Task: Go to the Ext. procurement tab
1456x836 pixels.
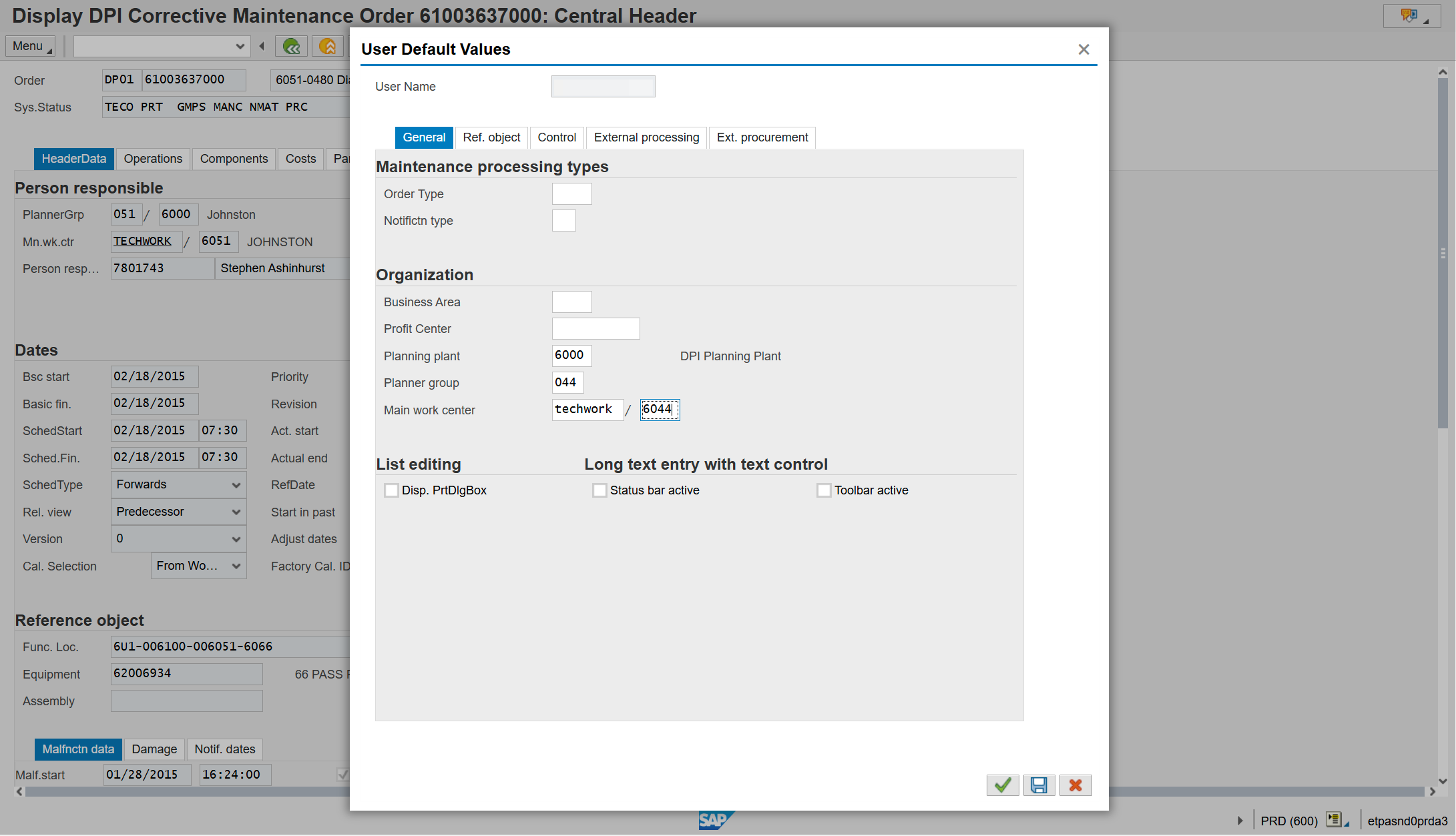Action: [762, 137]
